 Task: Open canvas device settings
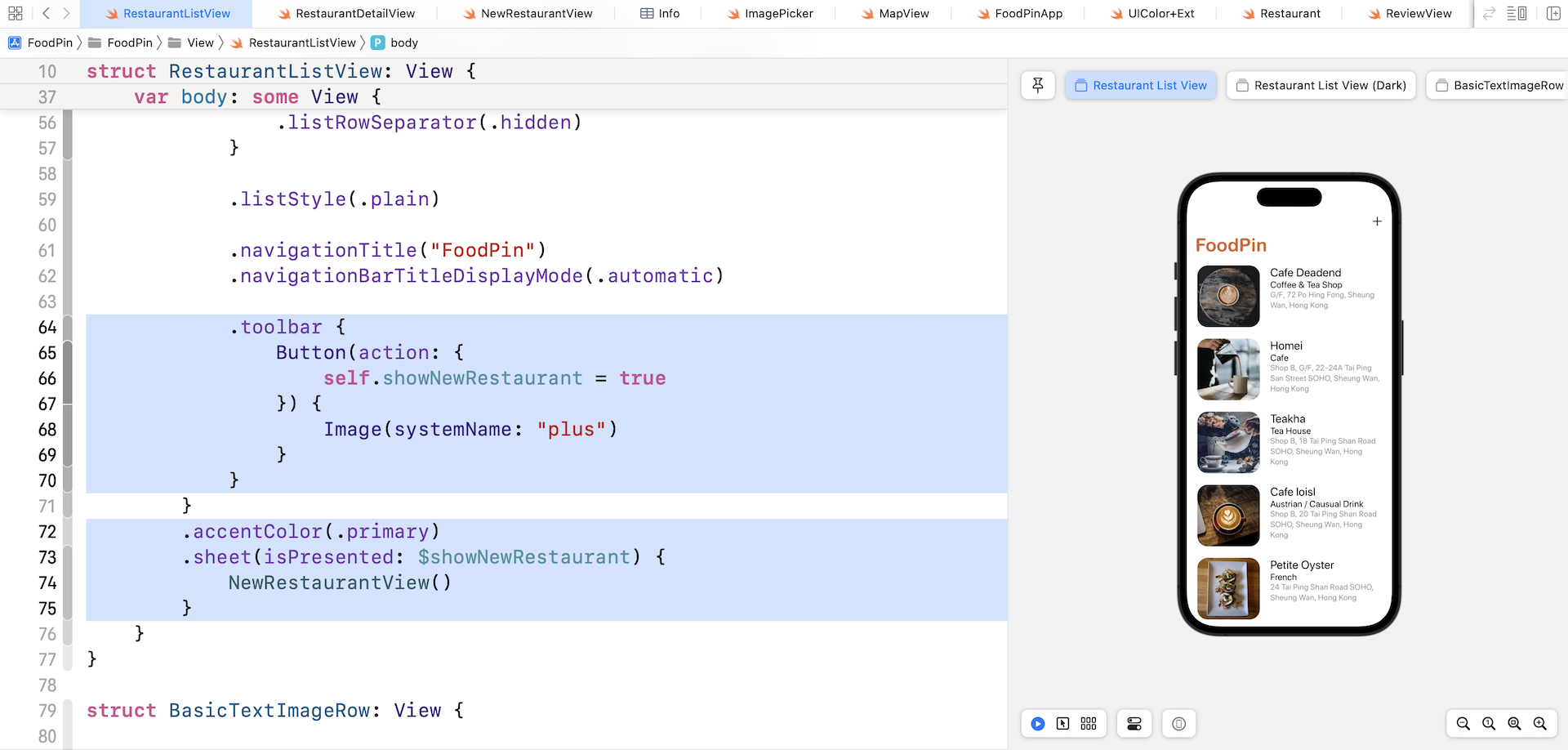(1134, 724)
